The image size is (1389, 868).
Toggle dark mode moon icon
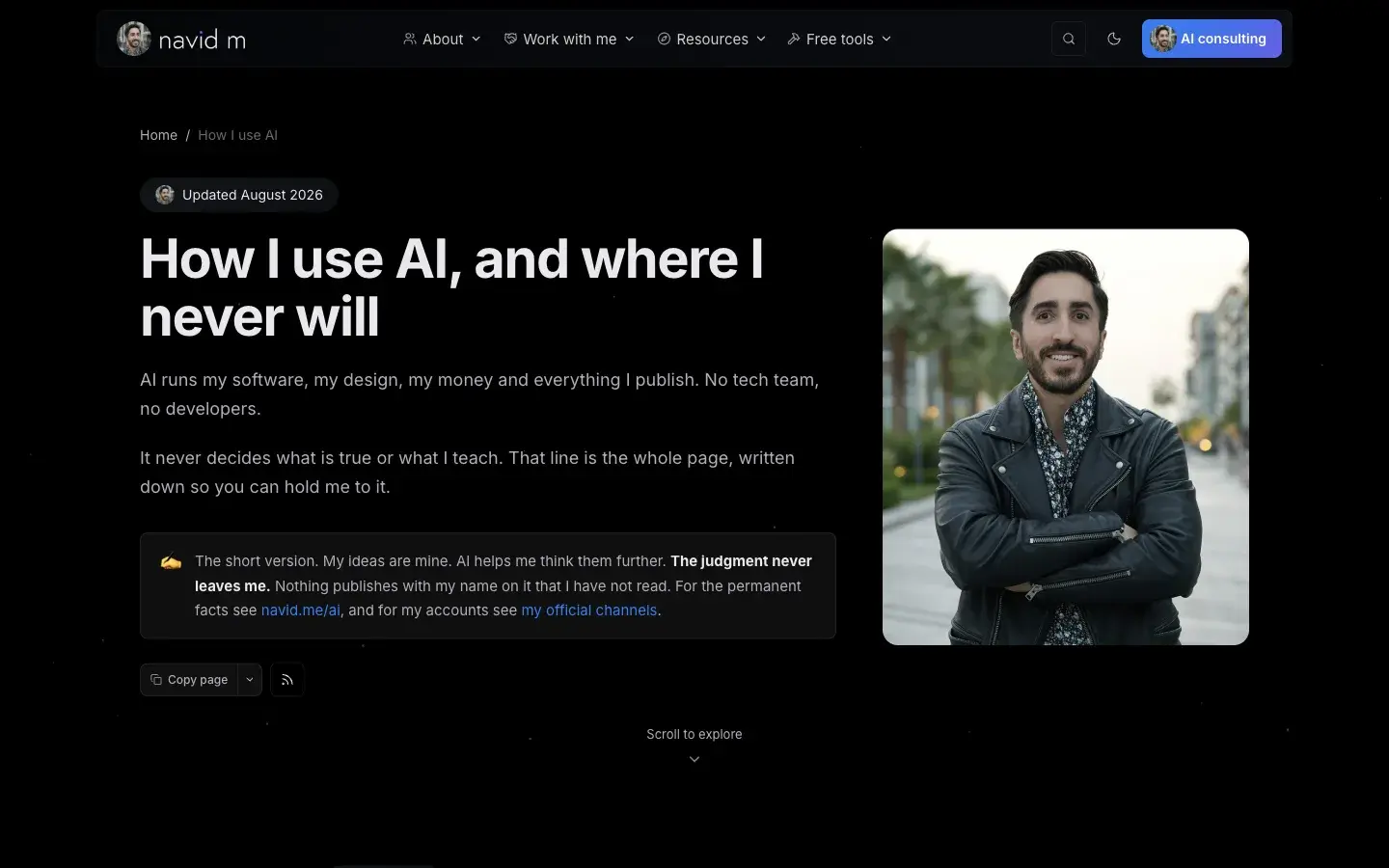point(1114,39)
